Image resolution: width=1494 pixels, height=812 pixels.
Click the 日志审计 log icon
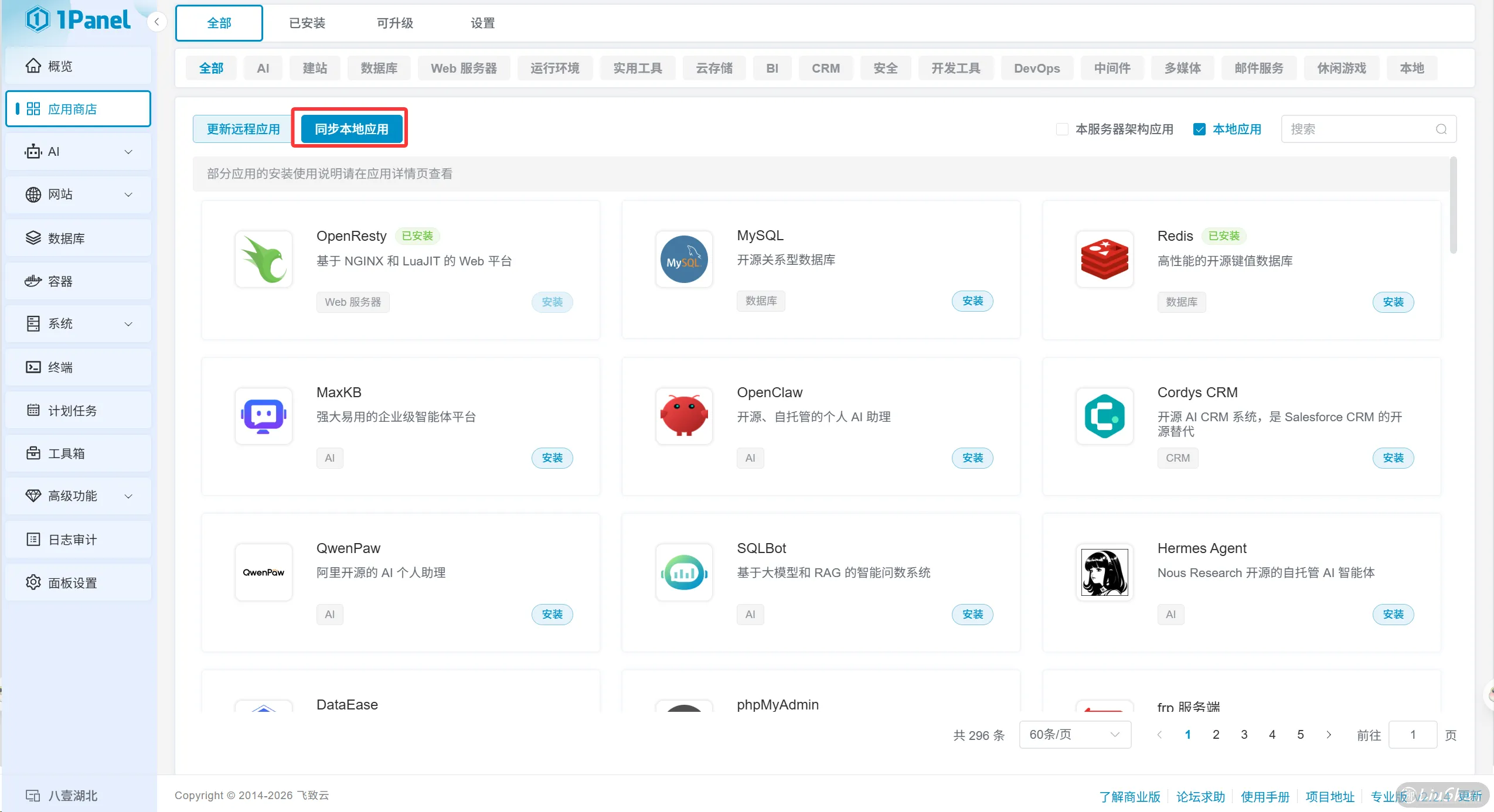coord(33,539)
